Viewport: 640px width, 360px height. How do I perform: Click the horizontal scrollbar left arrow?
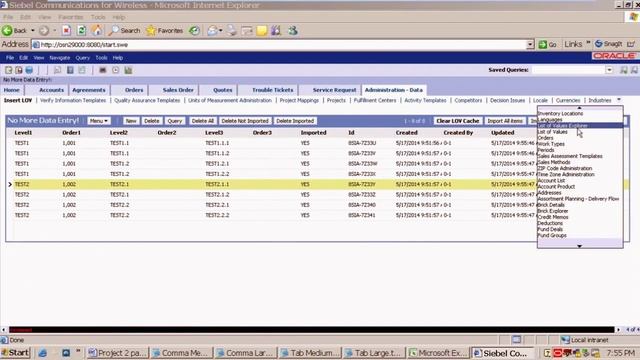tap(3, 329)
